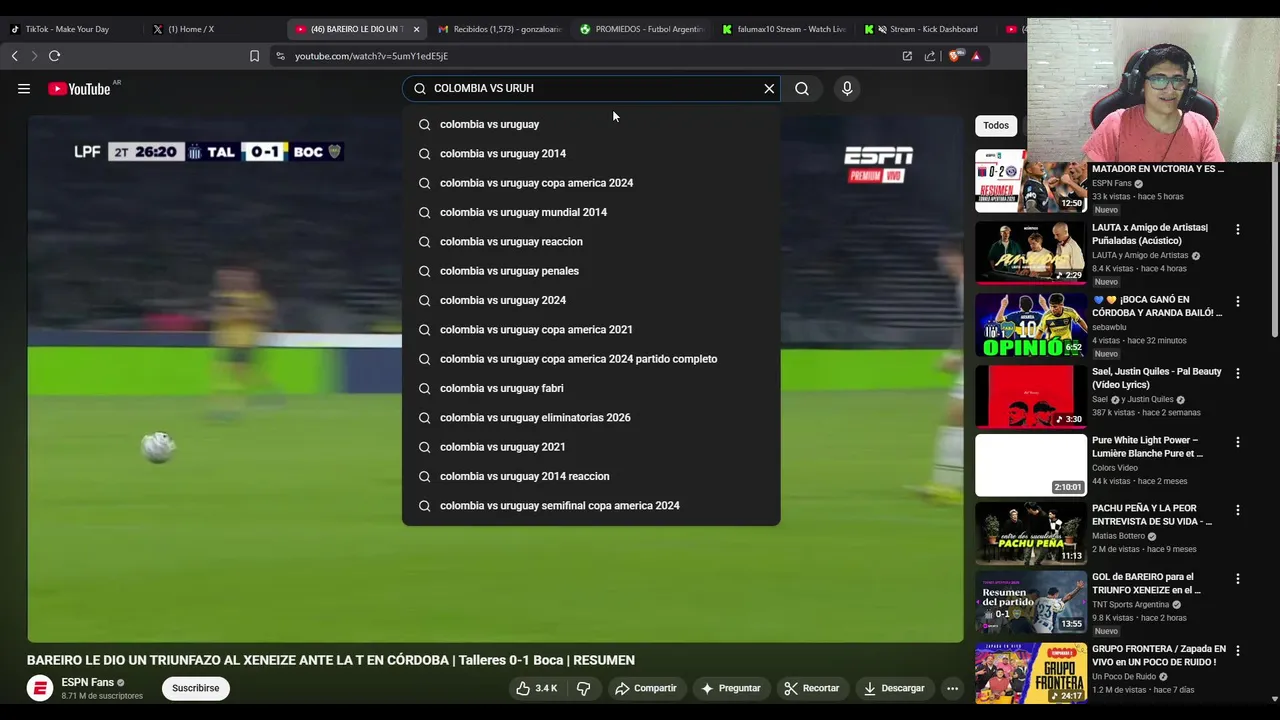Go to the YouTube home logo
Image resolution: width=1280 pixels, height=720 pixels.
tap(79, 89)
